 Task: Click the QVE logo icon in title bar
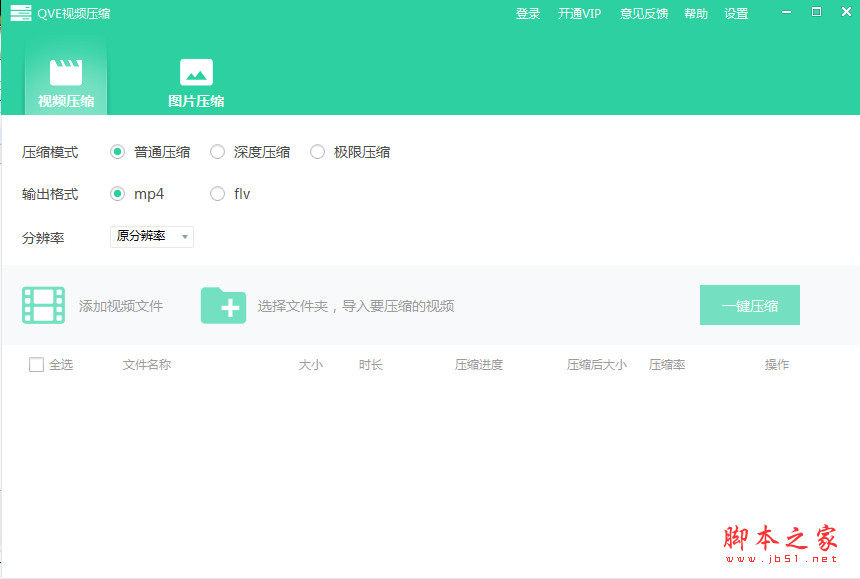tap(19, 13)
